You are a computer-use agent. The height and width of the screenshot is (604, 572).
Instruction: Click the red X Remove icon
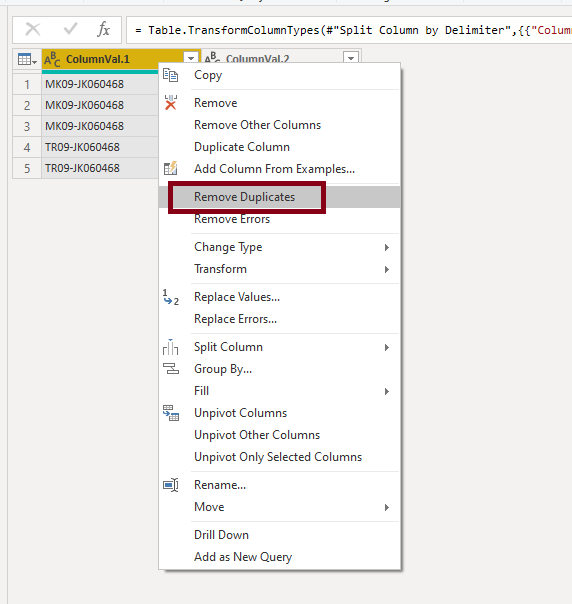point(170,103)
